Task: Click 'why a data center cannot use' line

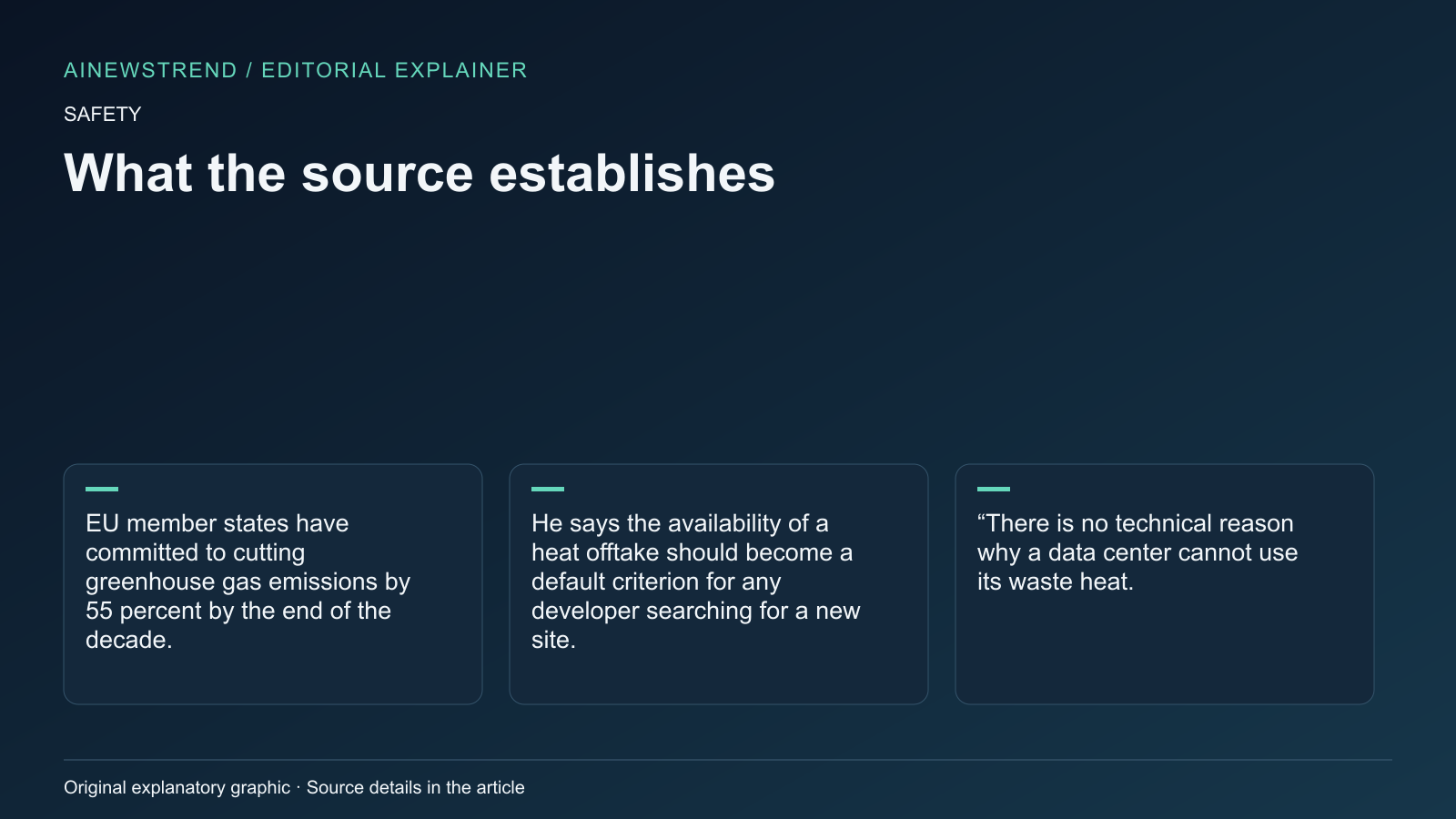Action: [x=1137, y=552]
